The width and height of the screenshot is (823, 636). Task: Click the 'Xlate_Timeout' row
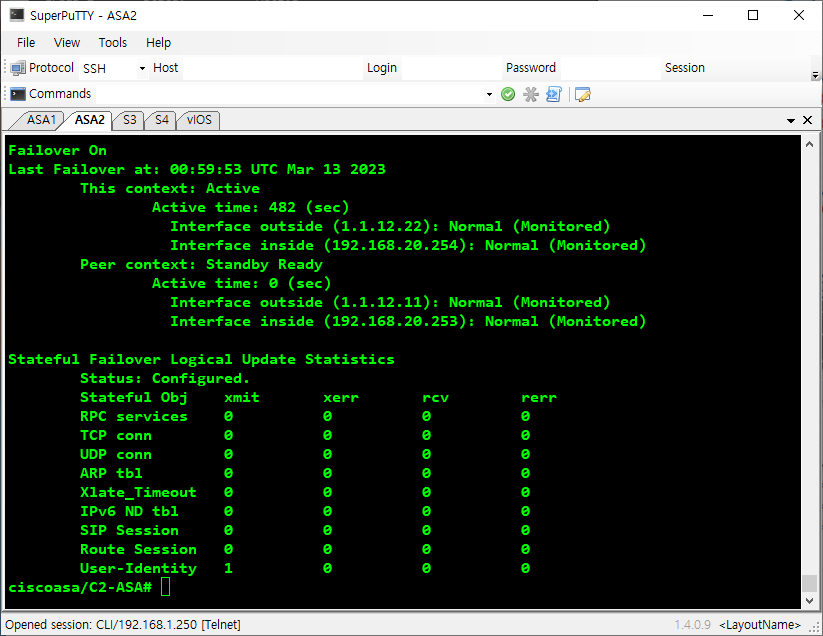[x=305, y=492]
